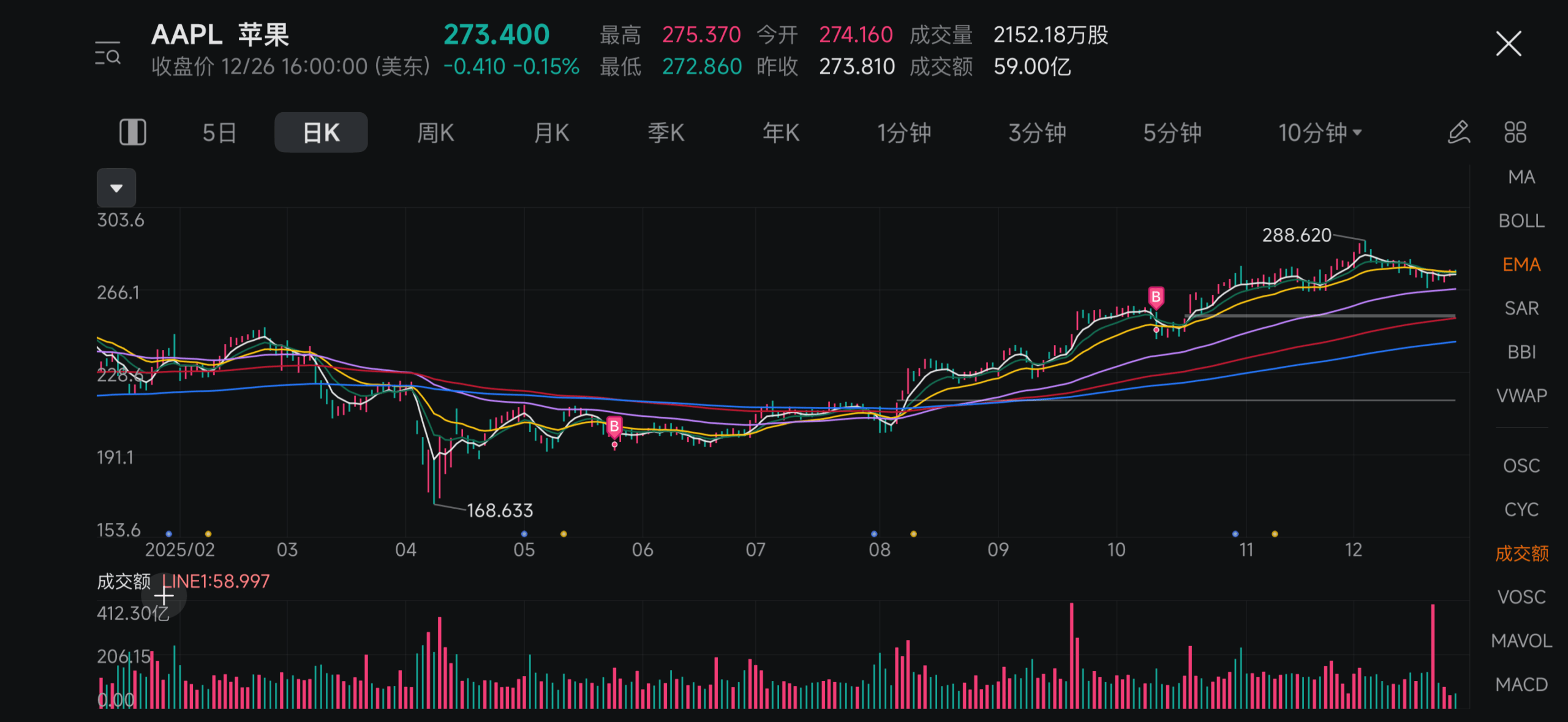1568x722 pixels.
Task: Select the VWAP indicator
Action: point(1521,395)
